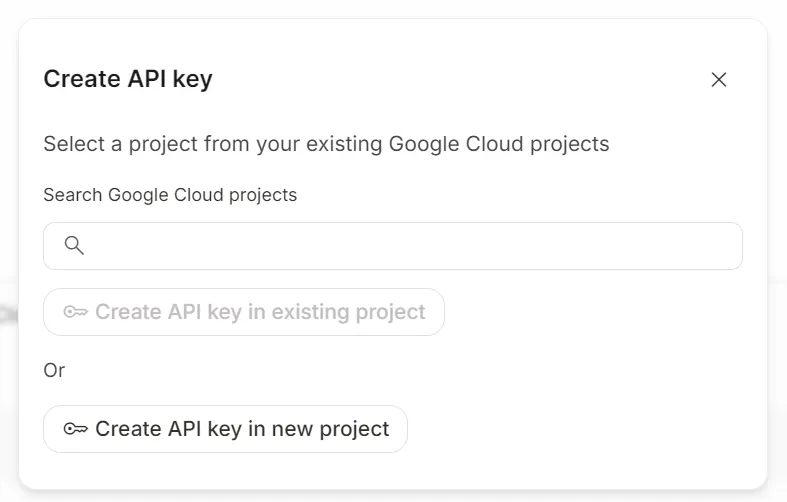Open project list via the search box
Image resolution: width=787 pixels, height=502 pixels.
click(400, 246)
